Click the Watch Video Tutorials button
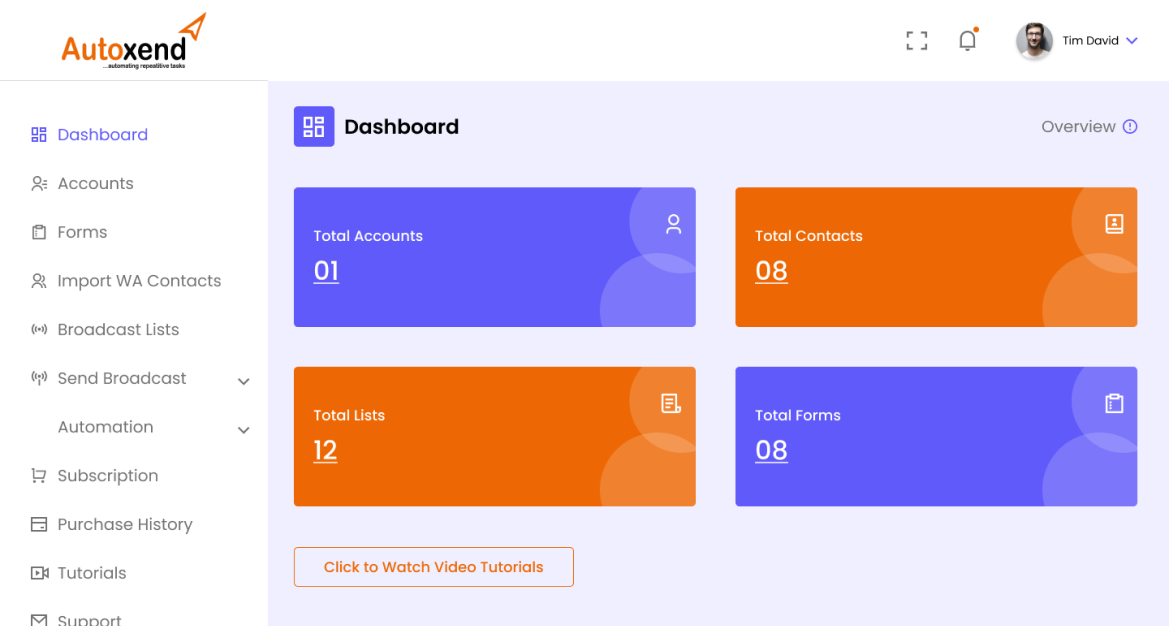 click(x=433, y=567)
